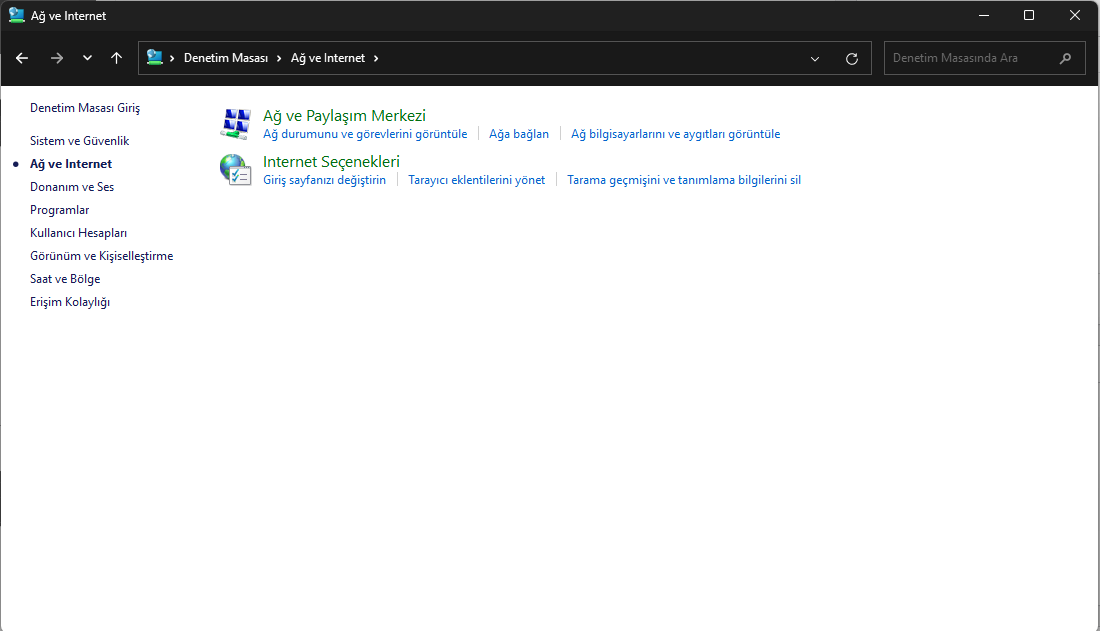Click the search magnifier icon
Viewport: 1100px width, 631px height.
1066,58
